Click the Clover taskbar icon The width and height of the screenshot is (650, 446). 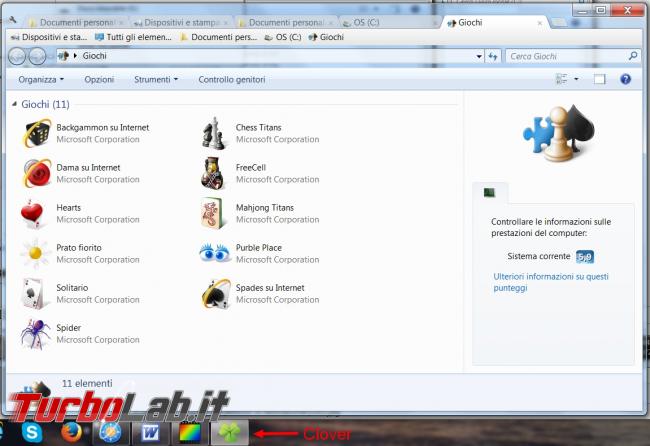tap(230, 433)
